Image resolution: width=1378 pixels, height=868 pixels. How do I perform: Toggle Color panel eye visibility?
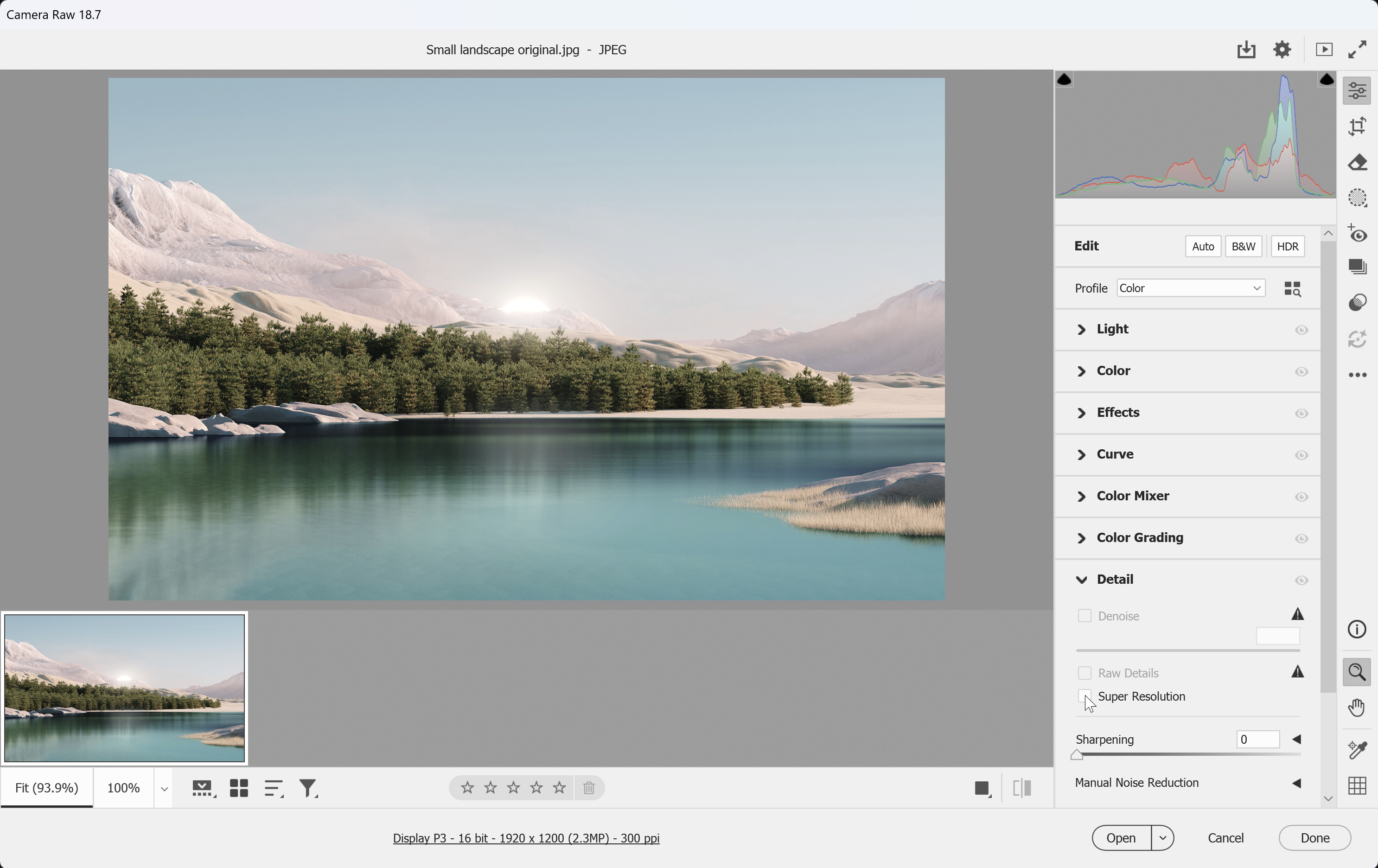point(1301,372)
